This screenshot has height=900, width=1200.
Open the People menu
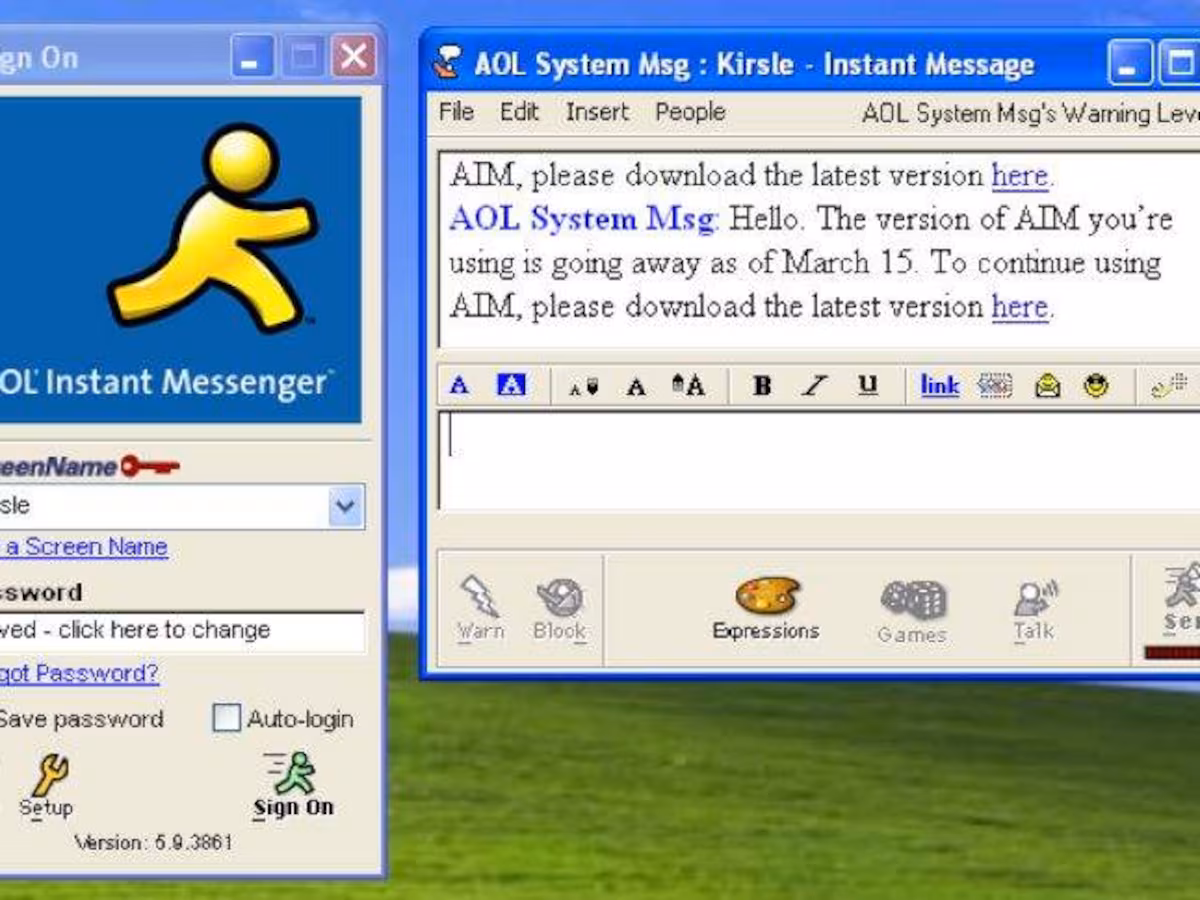point(689,112)
